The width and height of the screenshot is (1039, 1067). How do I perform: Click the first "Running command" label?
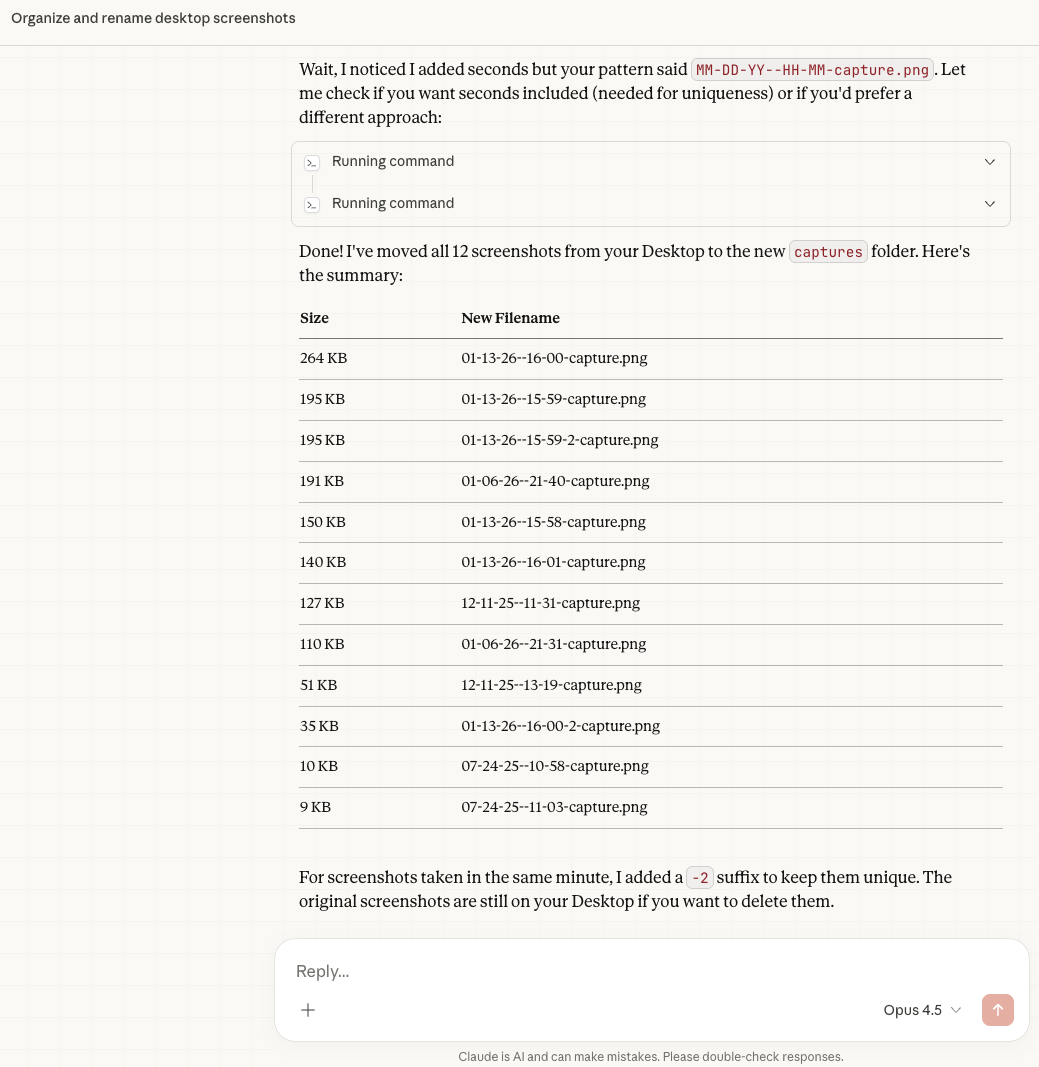(x=393, y=162)
